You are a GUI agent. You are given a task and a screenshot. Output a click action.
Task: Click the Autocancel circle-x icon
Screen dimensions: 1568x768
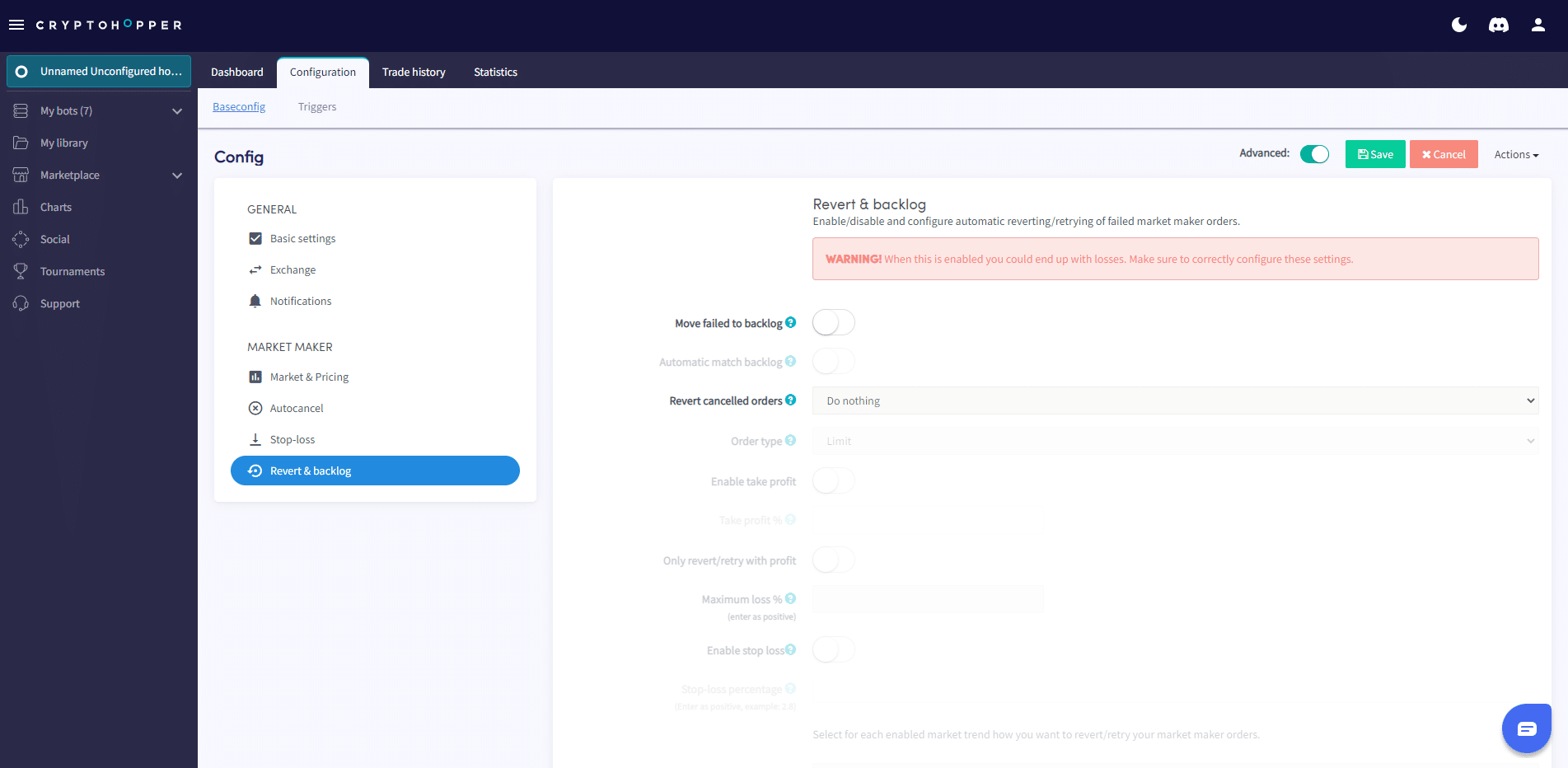click(255, 408)
